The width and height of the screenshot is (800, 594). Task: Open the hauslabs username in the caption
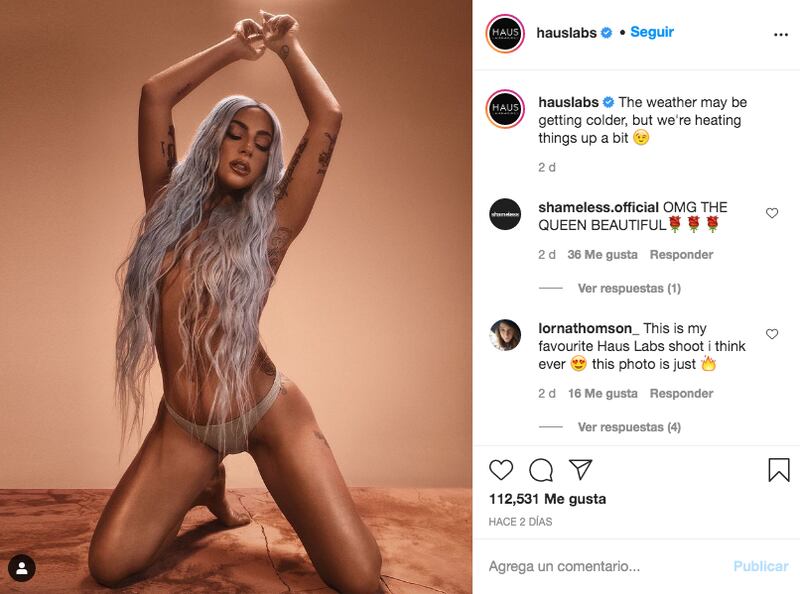pyautogui.click(x=568, y=102)
